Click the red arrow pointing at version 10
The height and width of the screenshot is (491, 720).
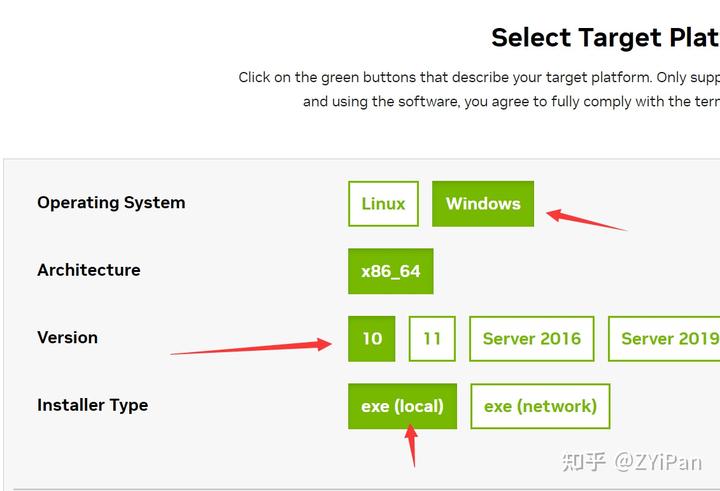(252, 347)
